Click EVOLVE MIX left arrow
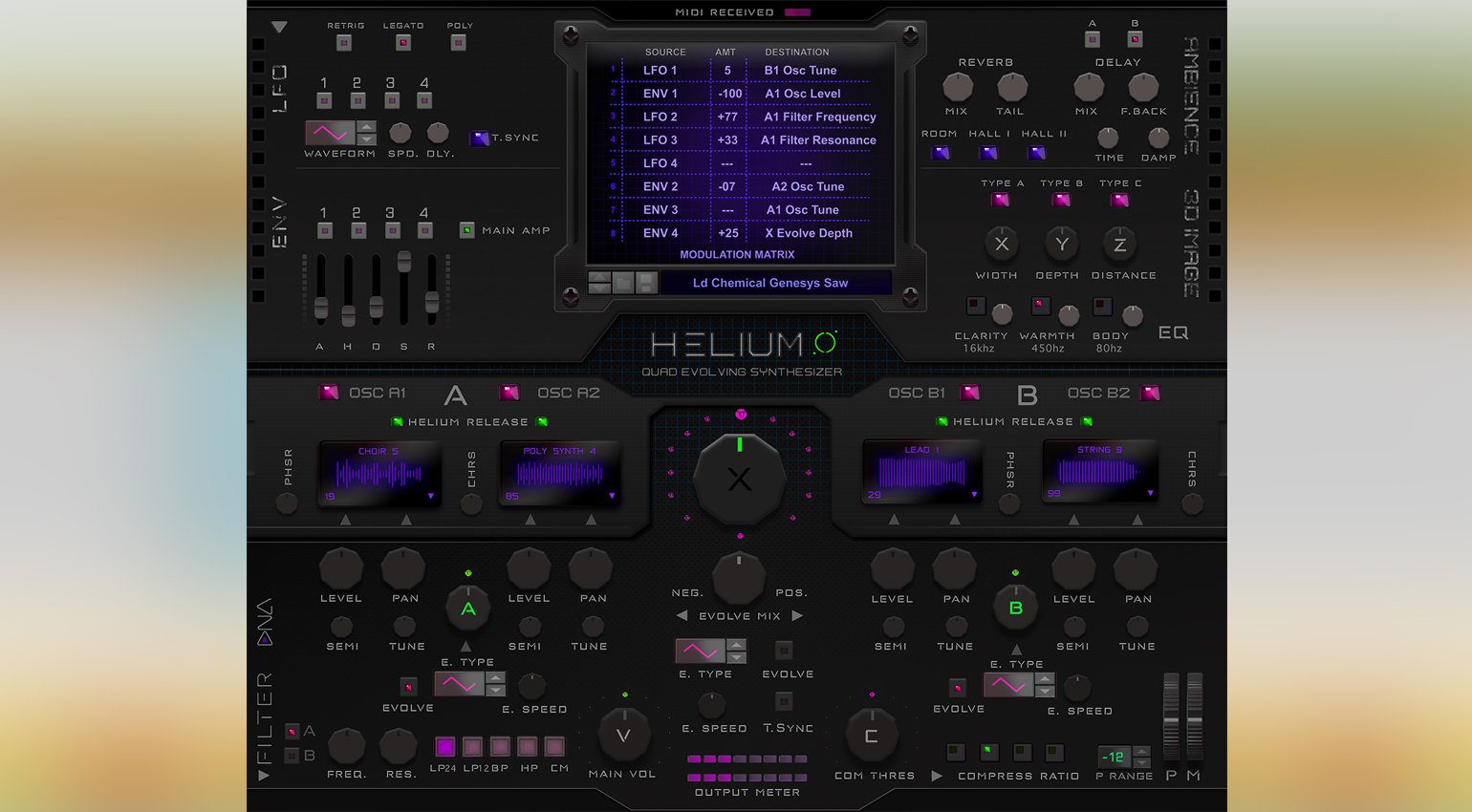The image size is (1472, 812). [x=682, y=616]
